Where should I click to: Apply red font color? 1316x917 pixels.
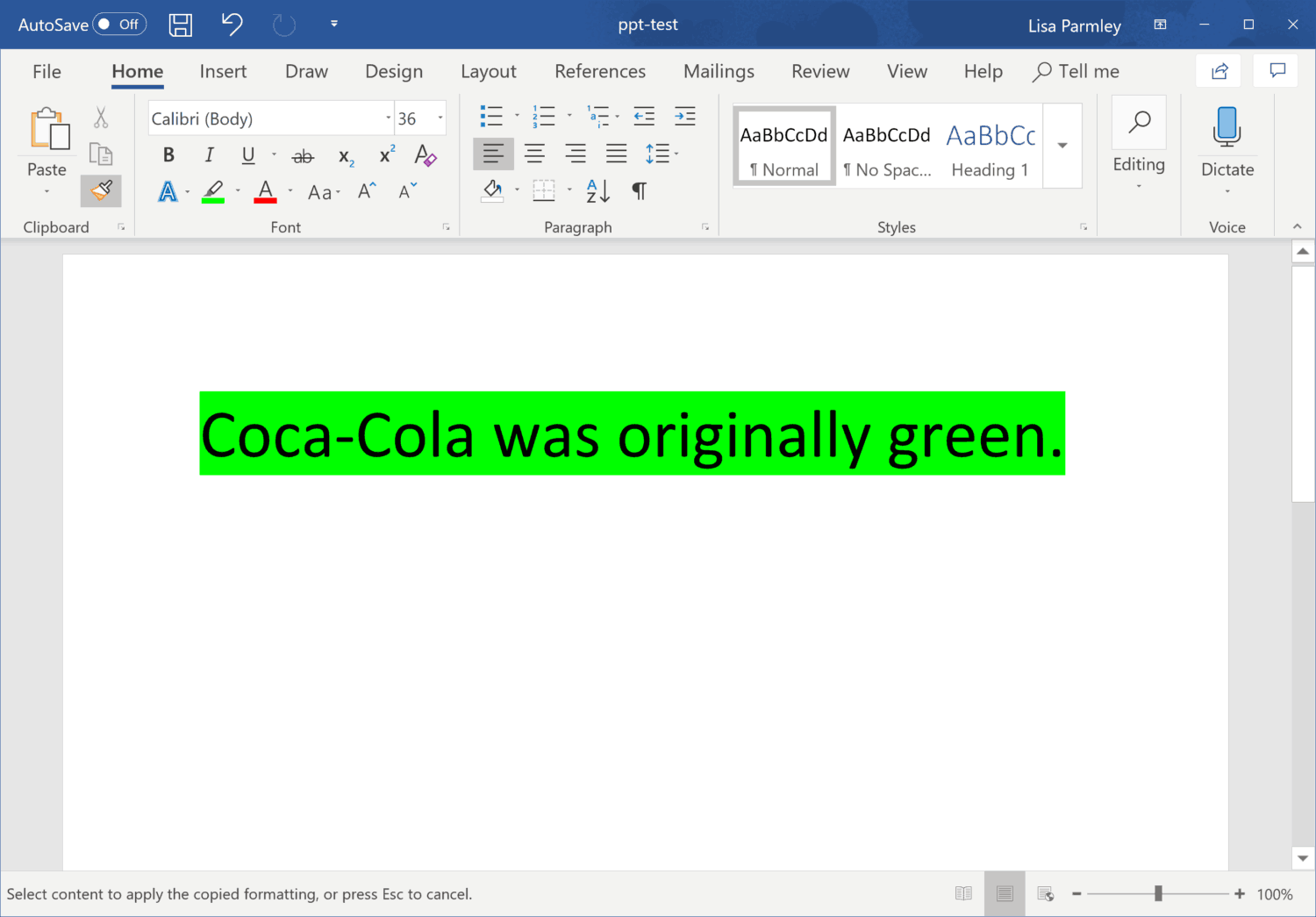265,191
